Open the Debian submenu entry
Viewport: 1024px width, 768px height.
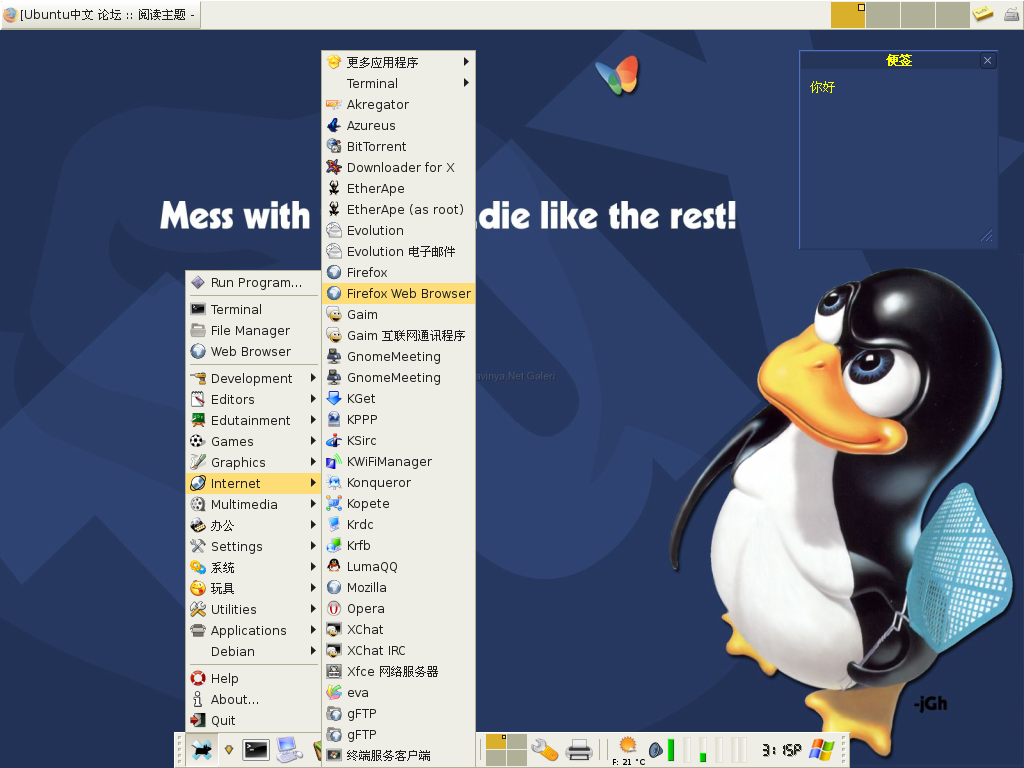[x=253, y=651]
